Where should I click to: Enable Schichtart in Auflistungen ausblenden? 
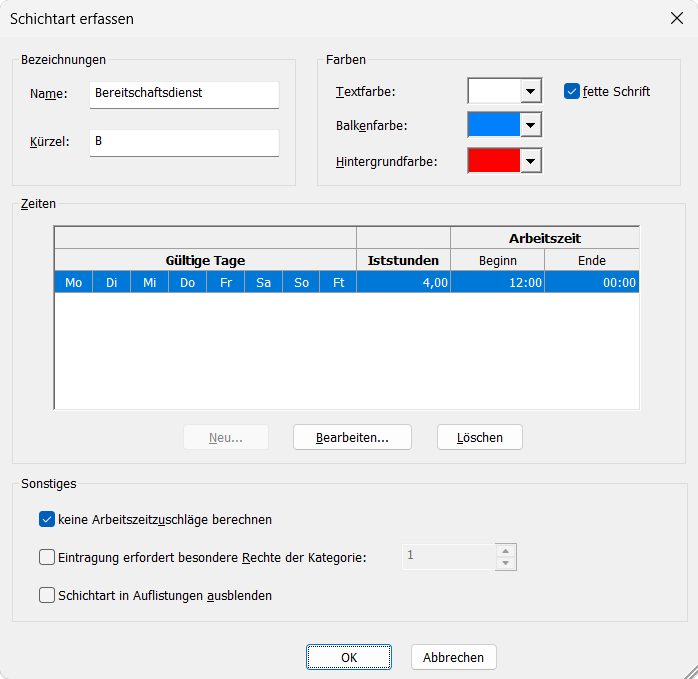tap(47, 595)
